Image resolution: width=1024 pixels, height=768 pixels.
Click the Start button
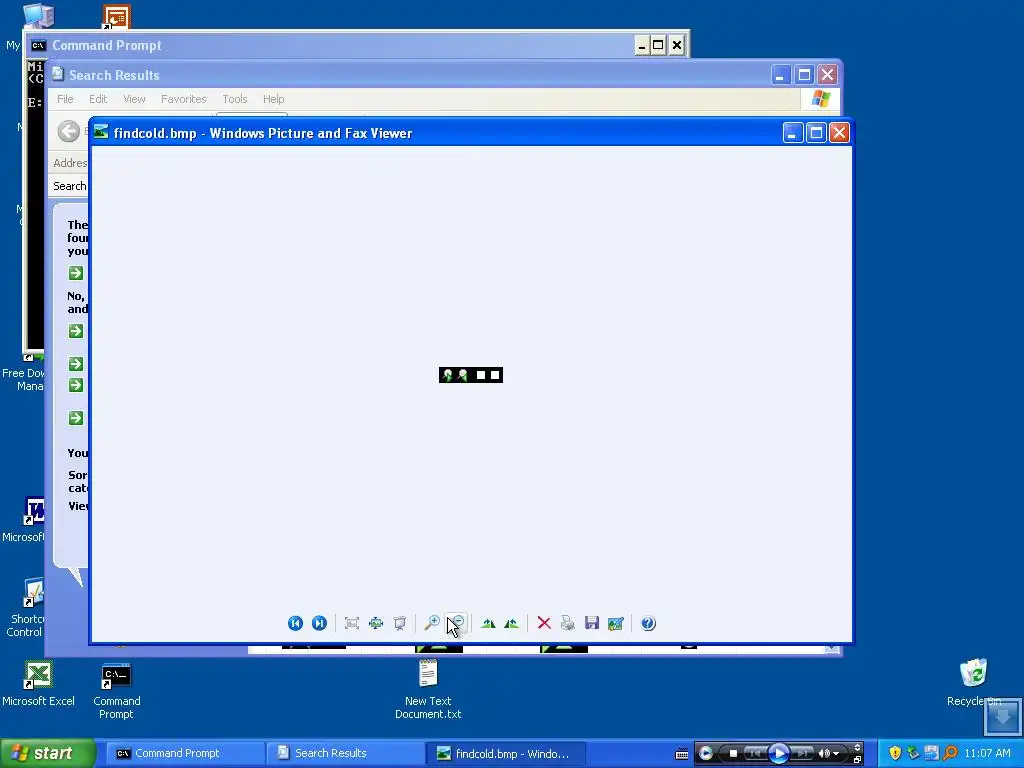pos(46,753)
